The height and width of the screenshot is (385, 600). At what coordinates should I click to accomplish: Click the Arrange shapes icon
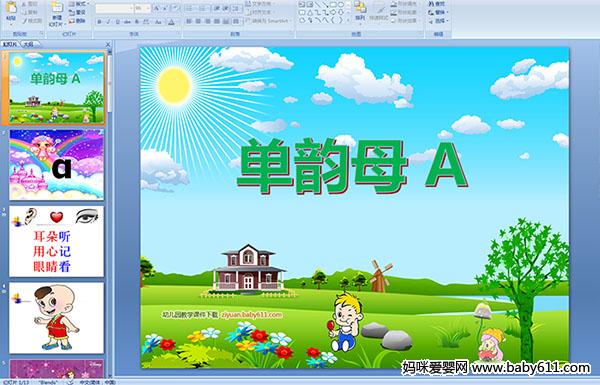coord(360,11)
